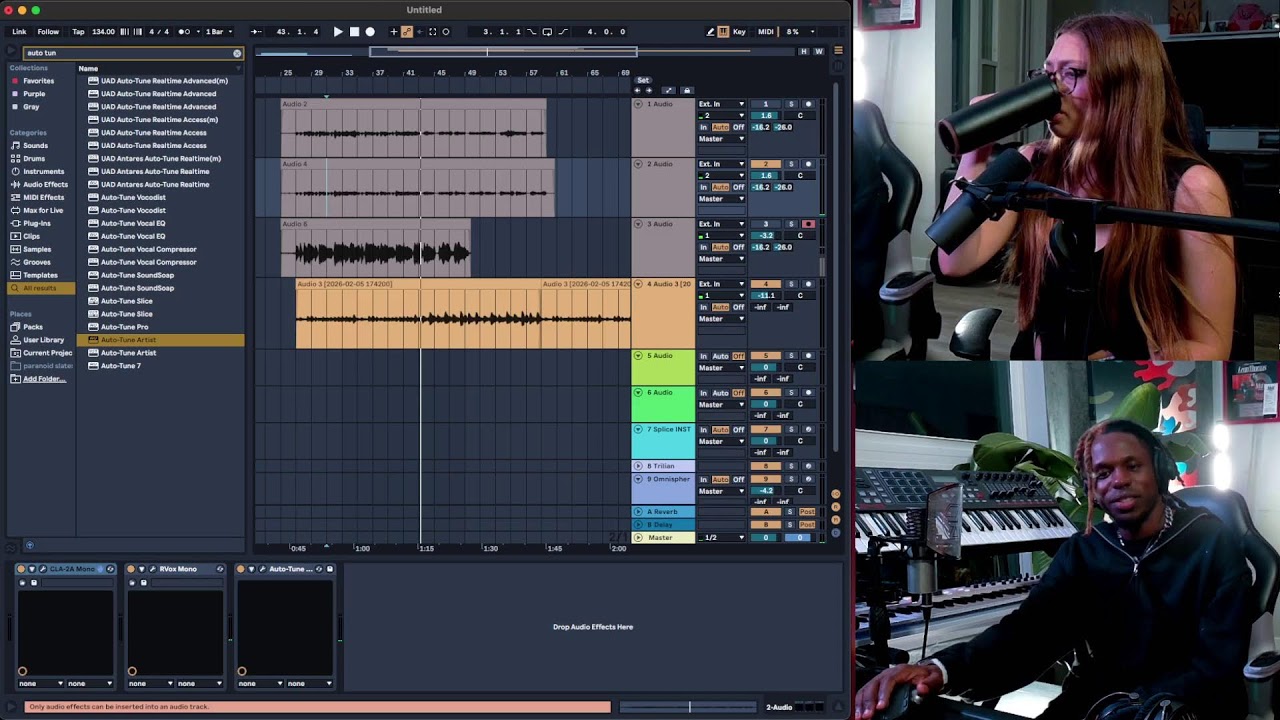1280x720 pixels.
Task: Toggle the Link button
Action: pyautogui.click(x=19, y=32)
